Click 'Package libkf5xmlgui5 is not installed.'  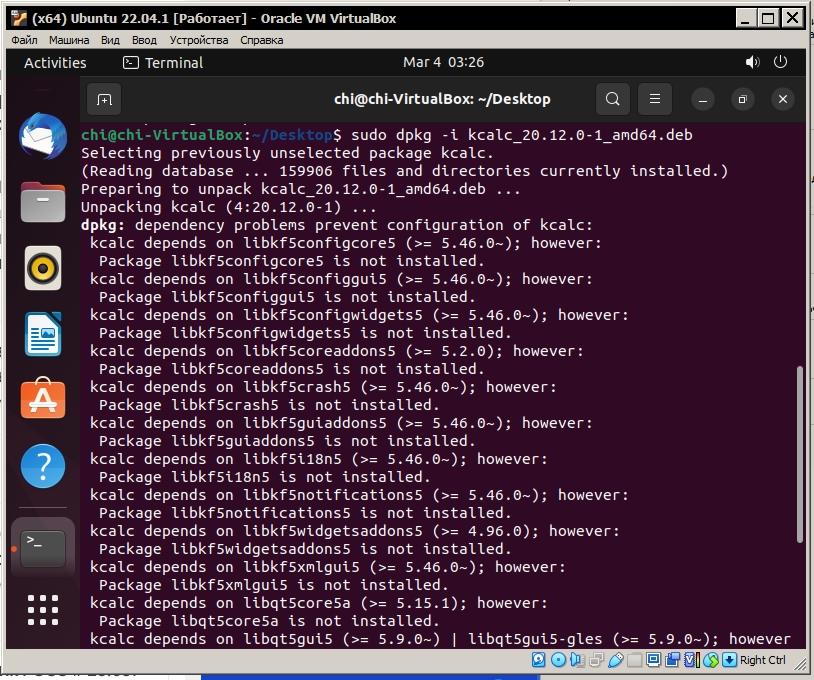(x=274, y=585)
